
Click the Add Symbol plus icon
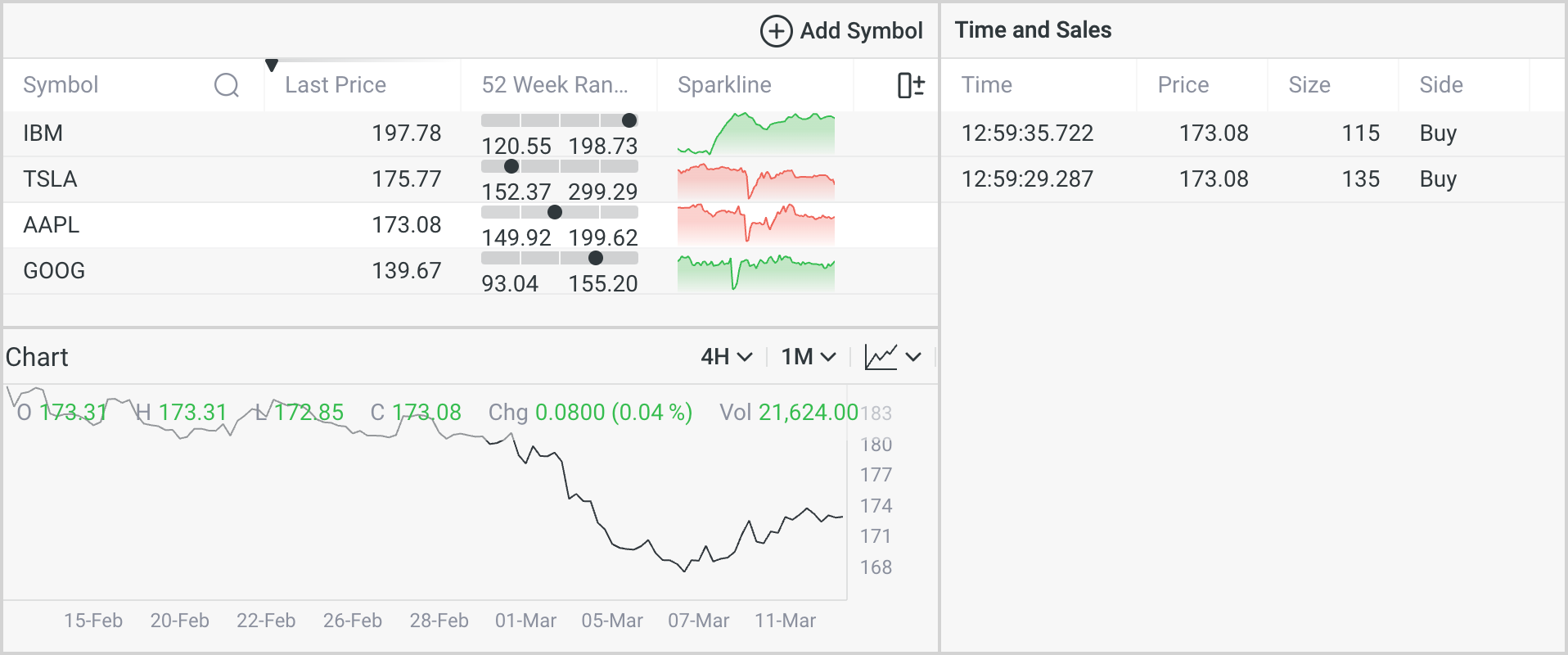tap(776, 31)
